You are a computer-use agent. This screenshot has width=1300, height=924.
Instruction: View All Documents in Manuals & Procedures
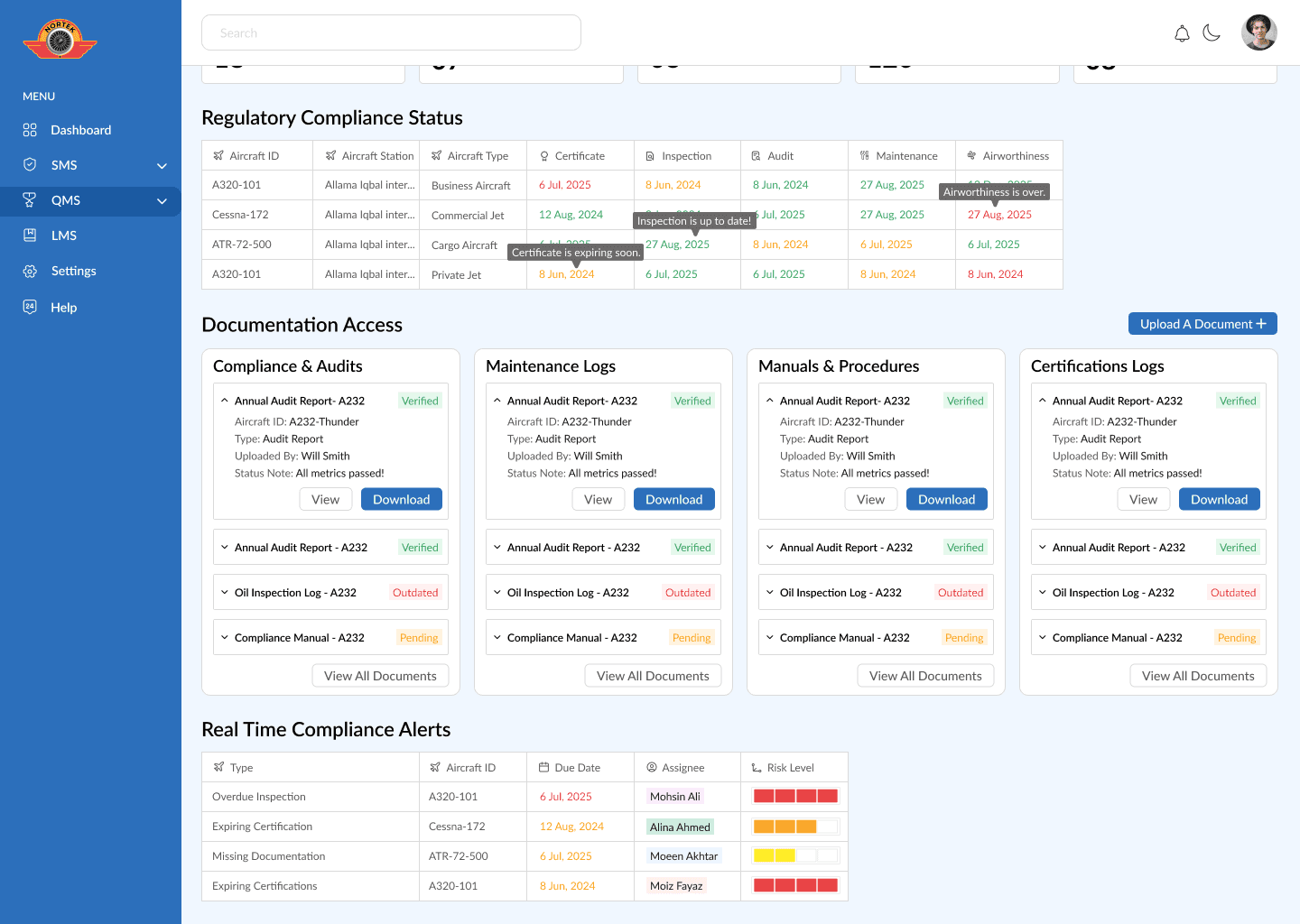(x=925, y=676)
